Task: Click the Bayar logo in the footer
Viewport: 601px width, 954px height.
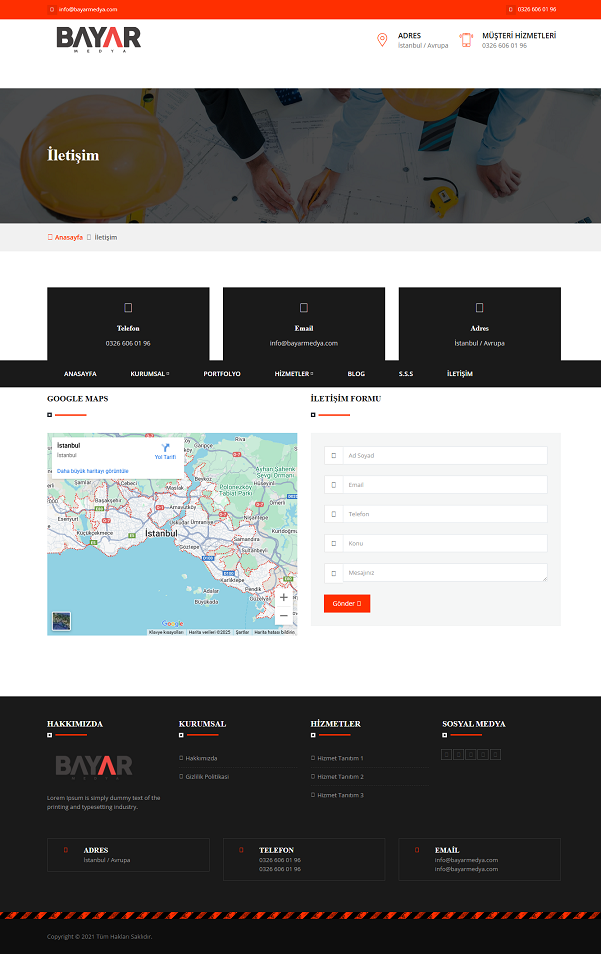Action: tap(94, 767)
